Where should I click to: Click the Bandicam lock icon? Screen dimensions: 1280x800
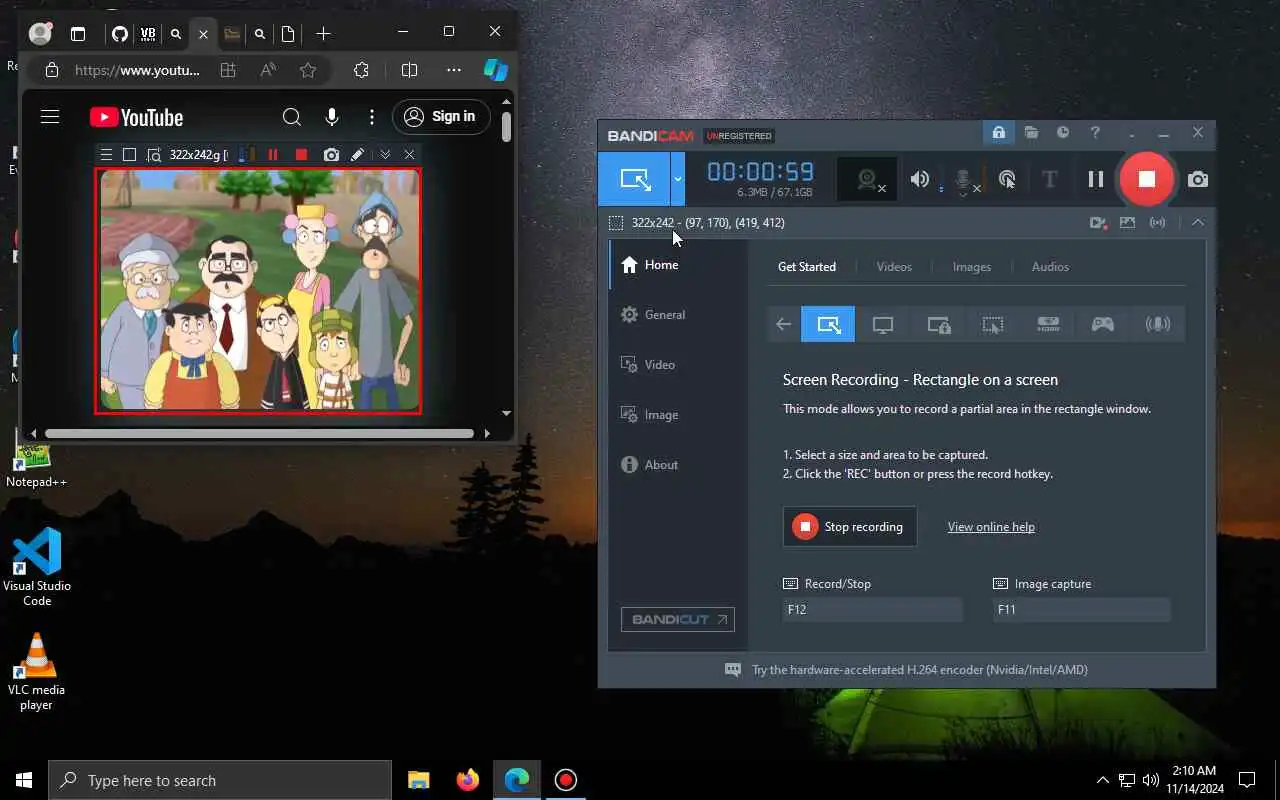click(x=998, y=133)
